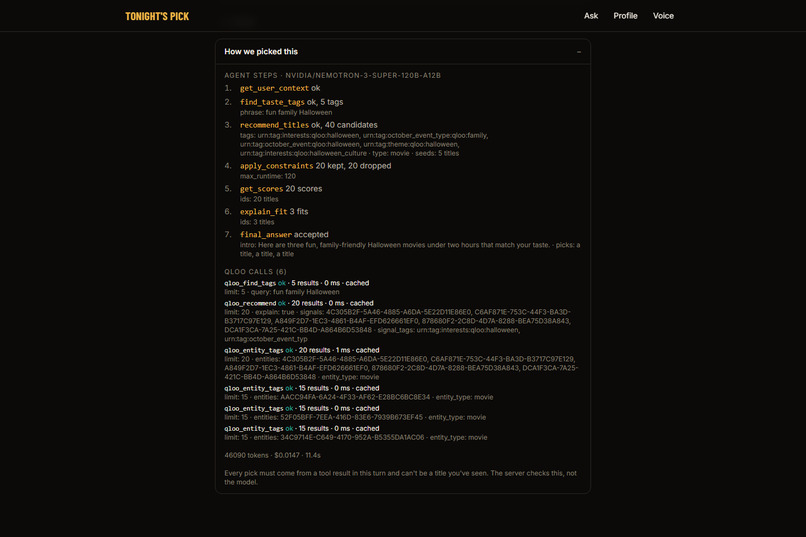Click the 46090 tokens cost summary

pyautogui.click(x=272, y=455)
